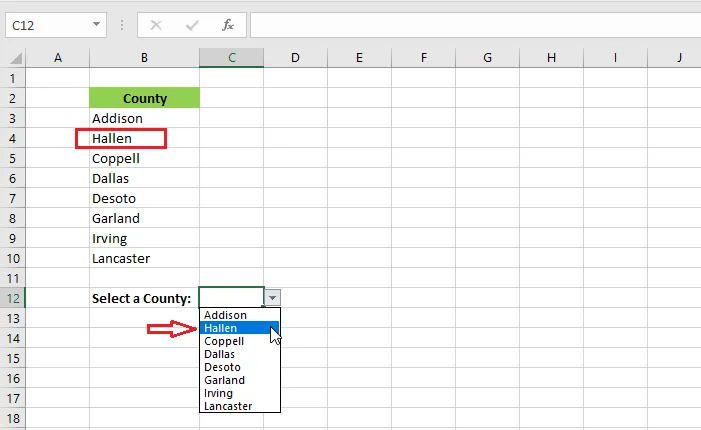701x430 pixels.
Task: Select cell B4 containing Hallen
Action: [x=144, y=138]
